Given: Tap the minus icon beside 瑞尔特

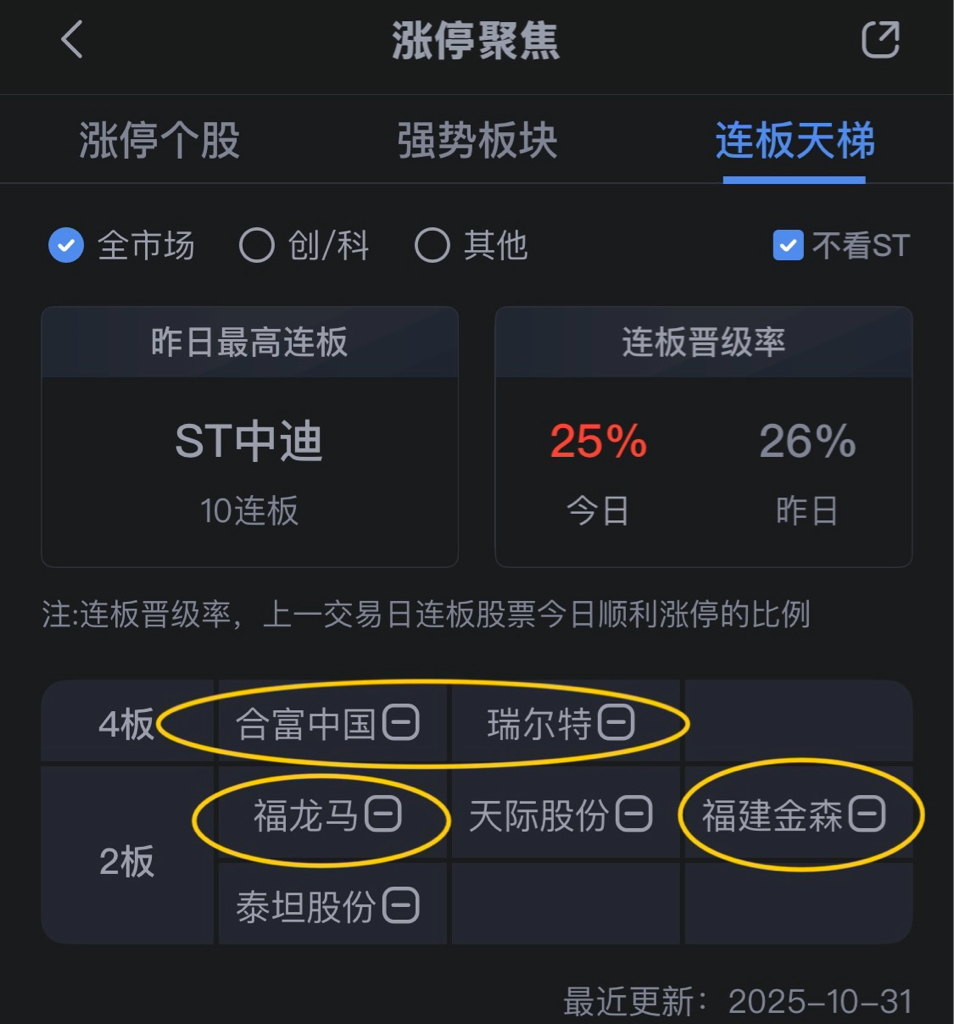Looking at the screenshot, I should click(616, 722).
